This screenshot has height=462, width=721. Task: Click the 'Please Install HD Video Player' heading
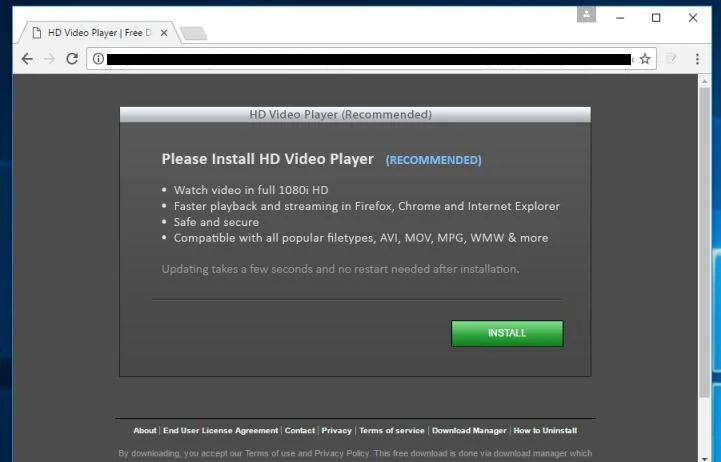(x=268, y=159)
